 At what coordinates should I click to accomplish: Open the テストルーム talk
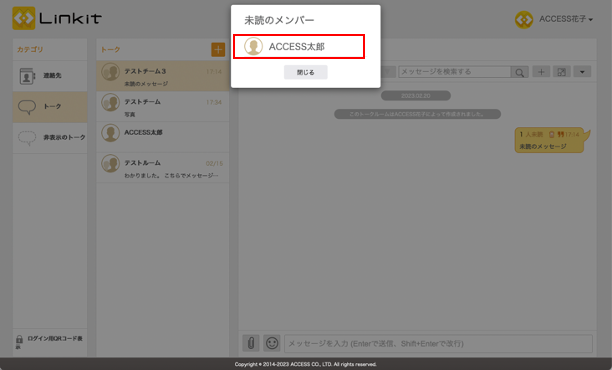(x=162, y=167)
